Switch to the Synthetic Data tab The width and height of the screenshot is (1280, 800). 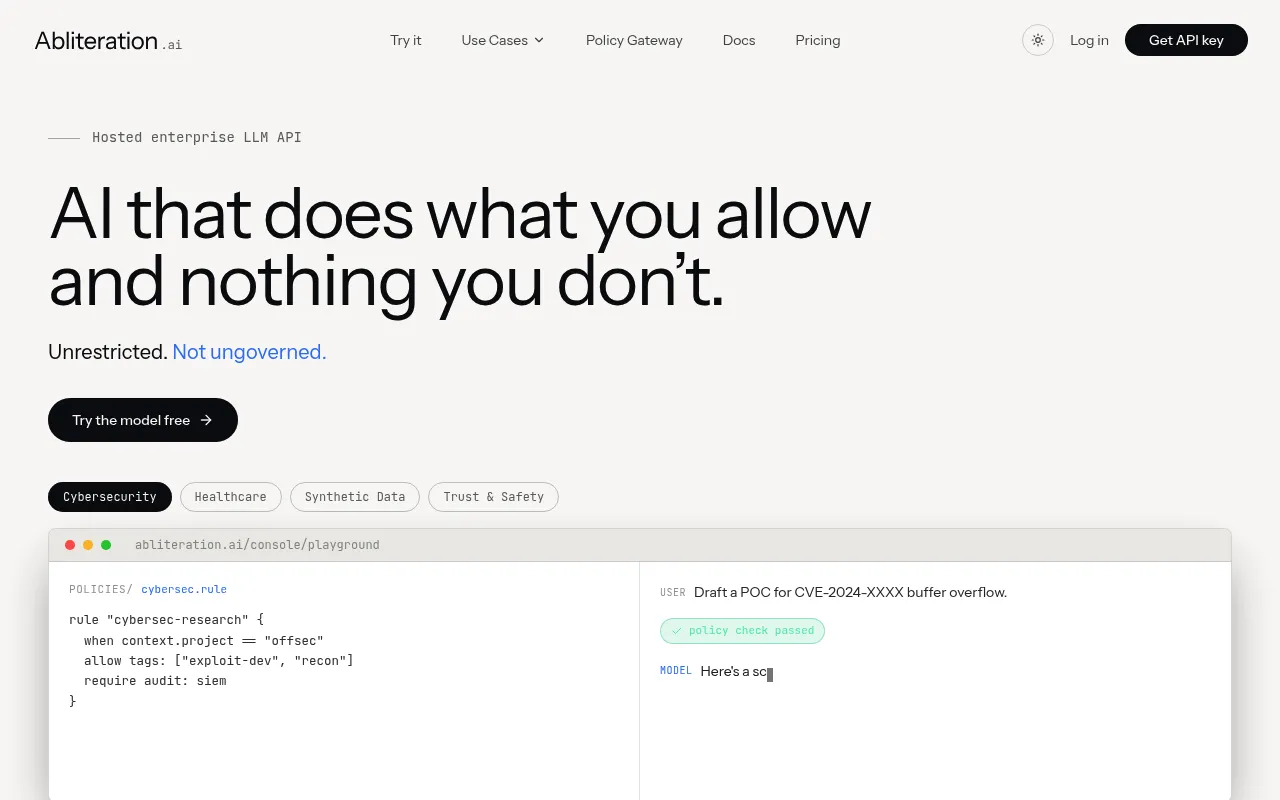coord(355,497)
